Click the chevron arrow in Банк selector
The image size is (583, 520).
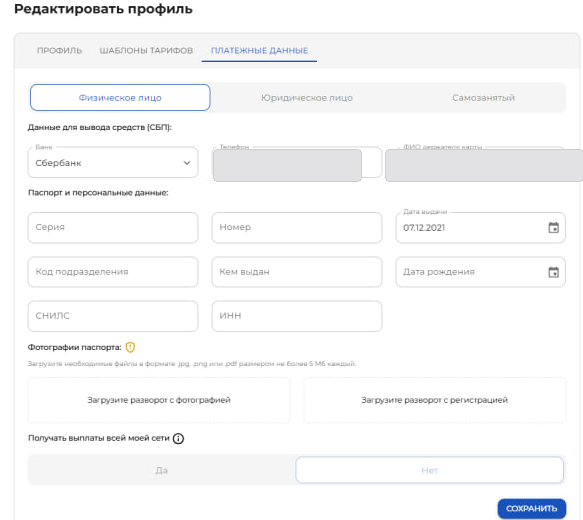click(x=187, y=163)
